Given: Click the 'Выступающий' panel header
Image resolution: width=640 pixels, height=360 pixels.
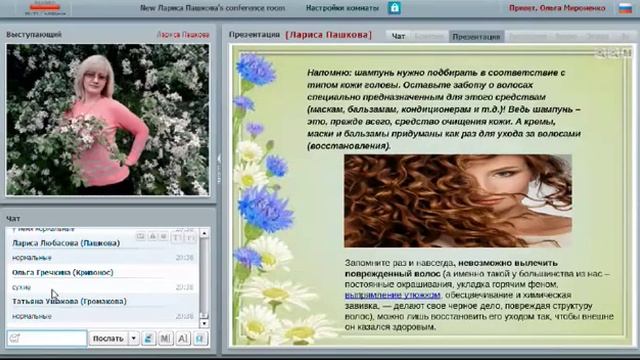Looking at the screenshot, I should tap(34, 35).
